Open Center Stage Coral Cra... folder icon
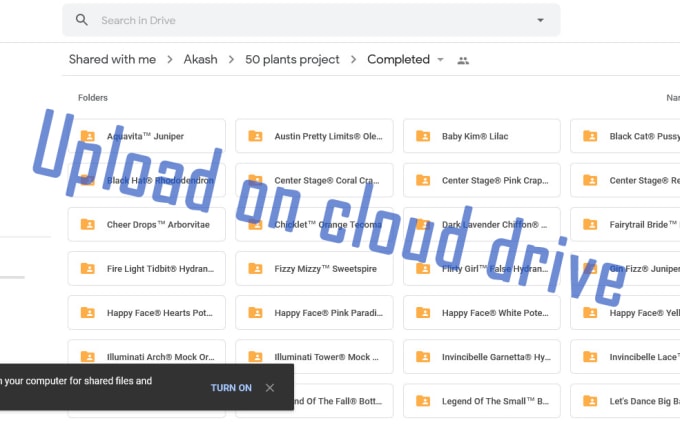 point(255,180)
